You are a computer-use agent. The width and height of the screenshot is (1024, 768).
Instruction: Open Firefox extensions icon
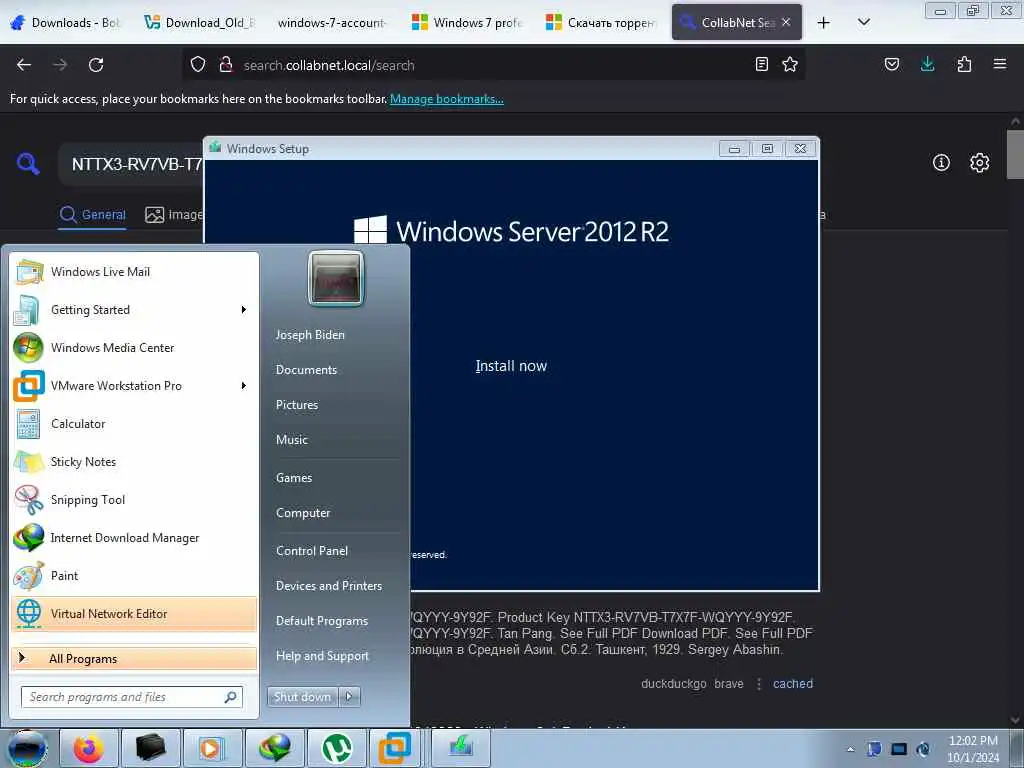pyautogui.click(x=964, y=64)
